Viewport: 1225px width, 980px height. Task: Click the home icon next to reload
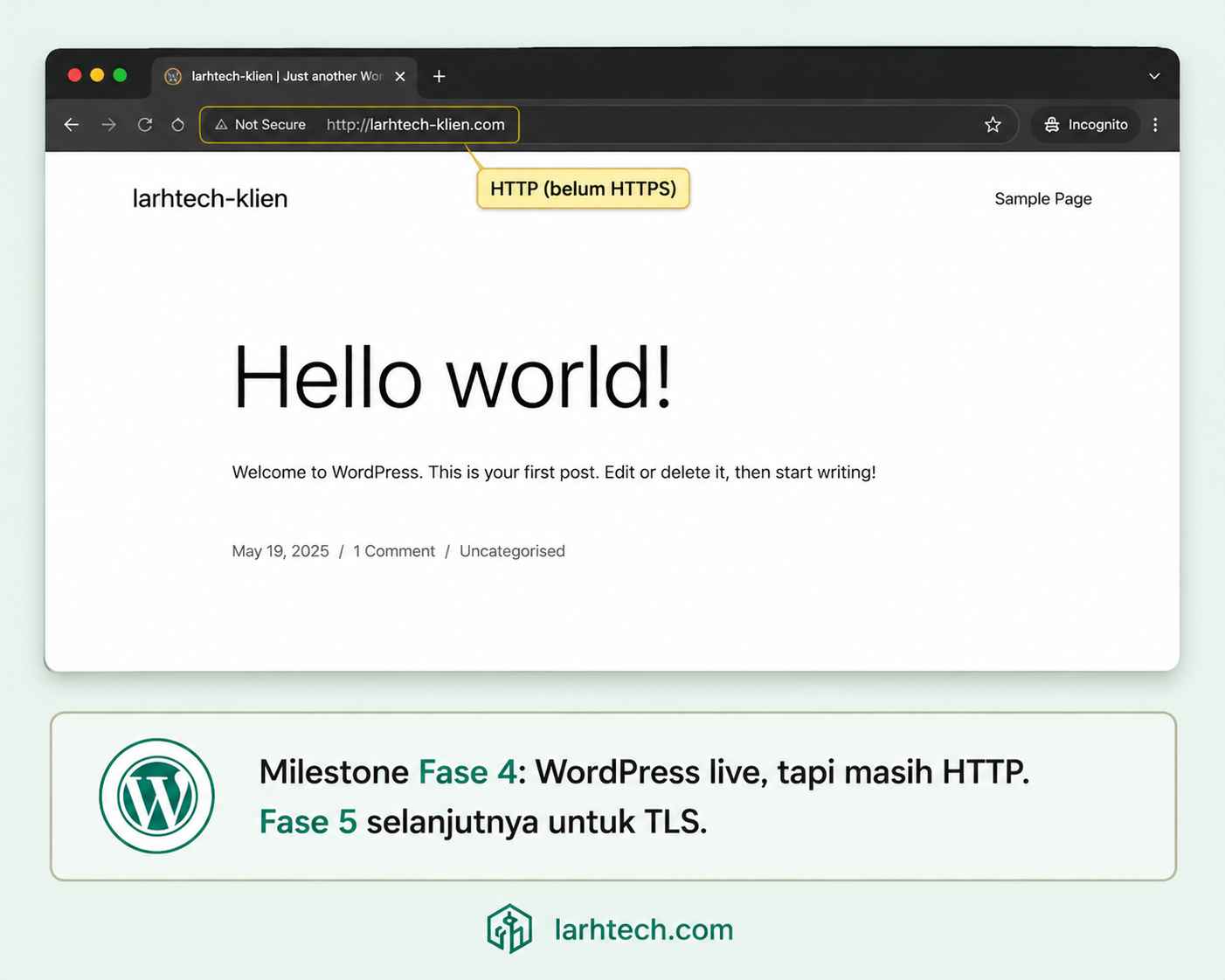coord(177,125)
